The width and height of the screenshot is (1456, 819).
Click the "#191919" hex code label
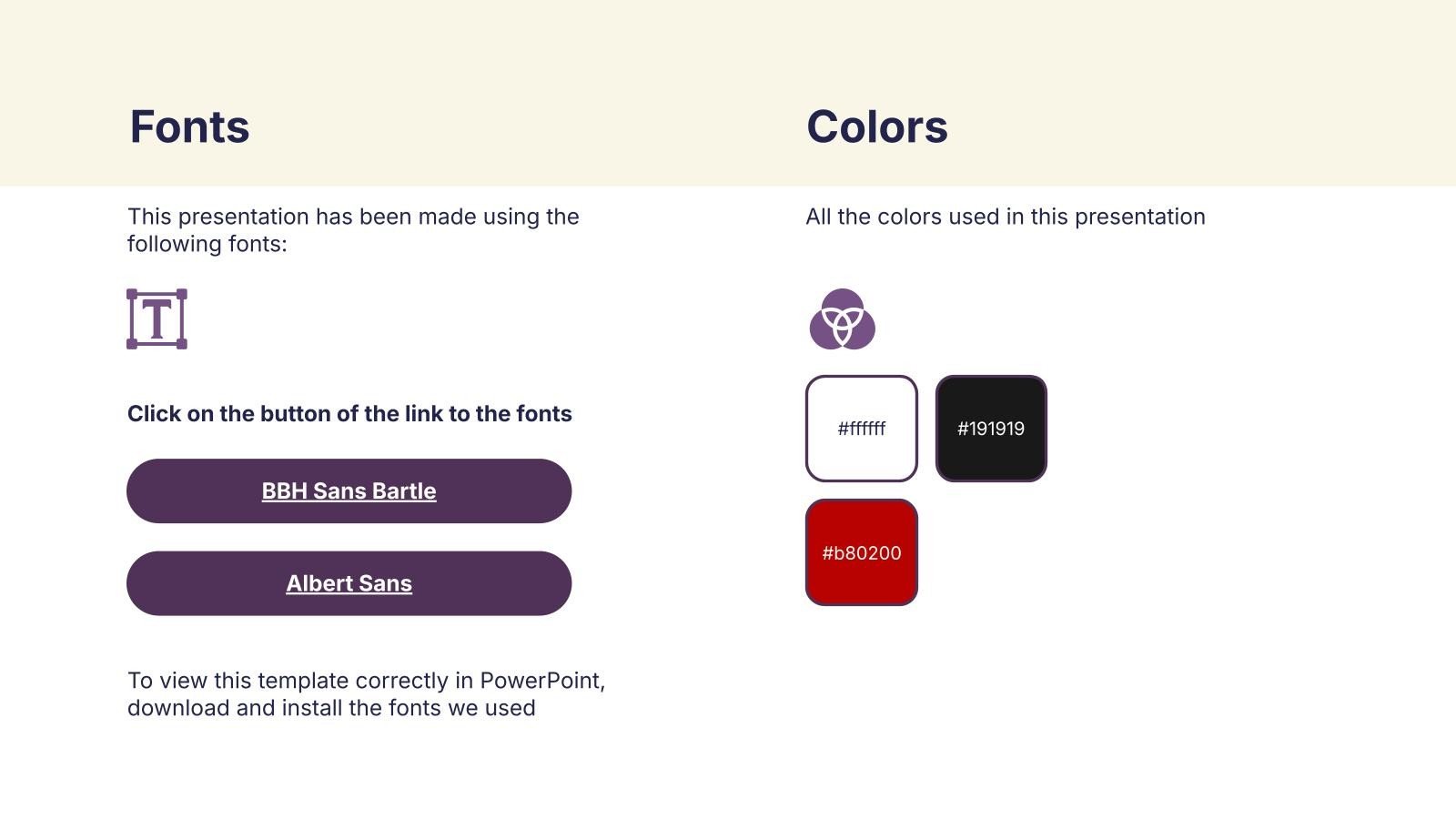click(991, 429)
